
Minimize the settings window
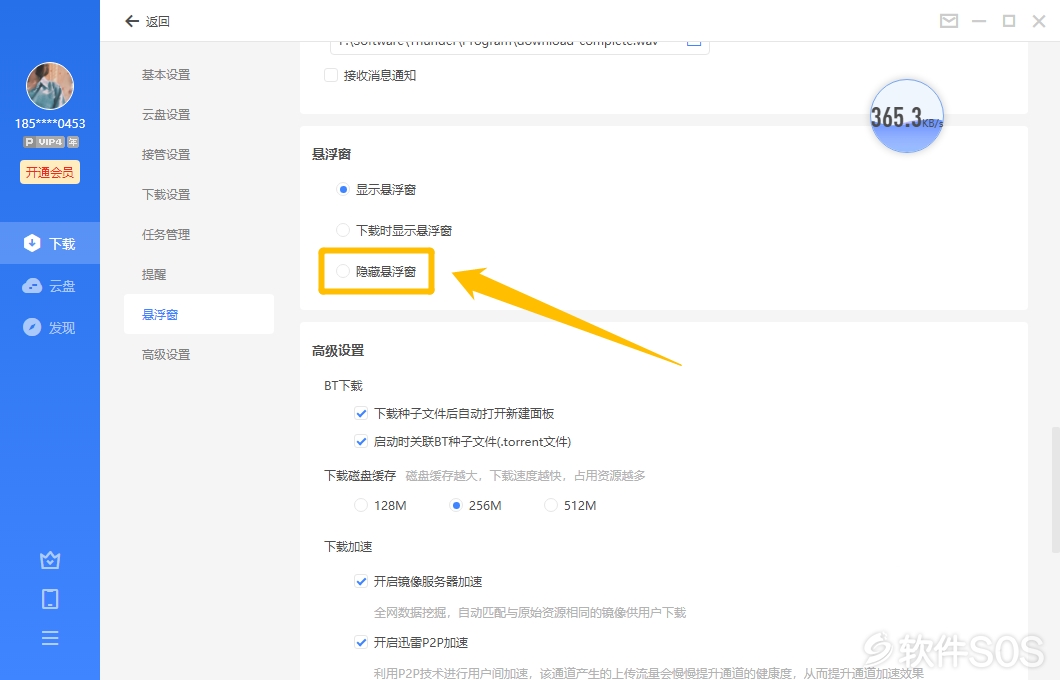tap(979, 21)
